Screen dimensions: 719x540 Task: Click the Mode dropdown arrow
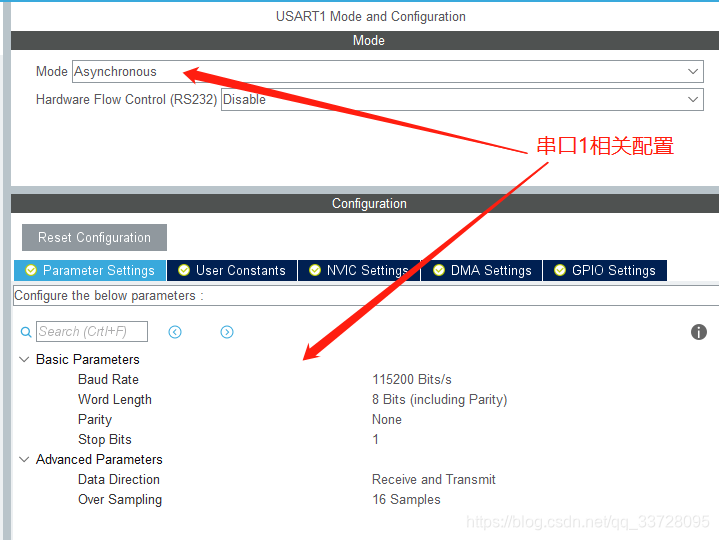point(693,72)
